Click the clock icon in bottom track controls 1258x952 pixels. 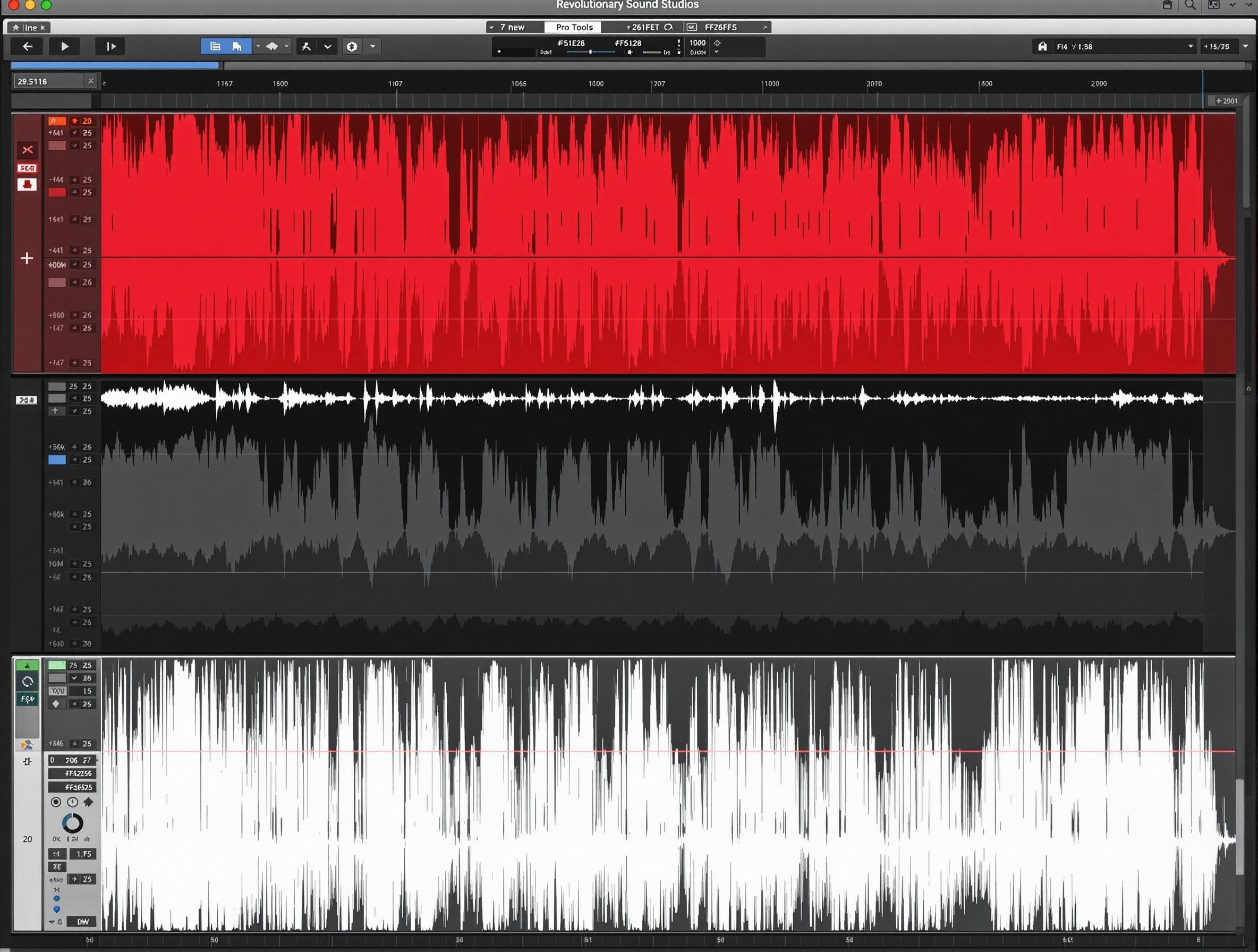point(72,802)
